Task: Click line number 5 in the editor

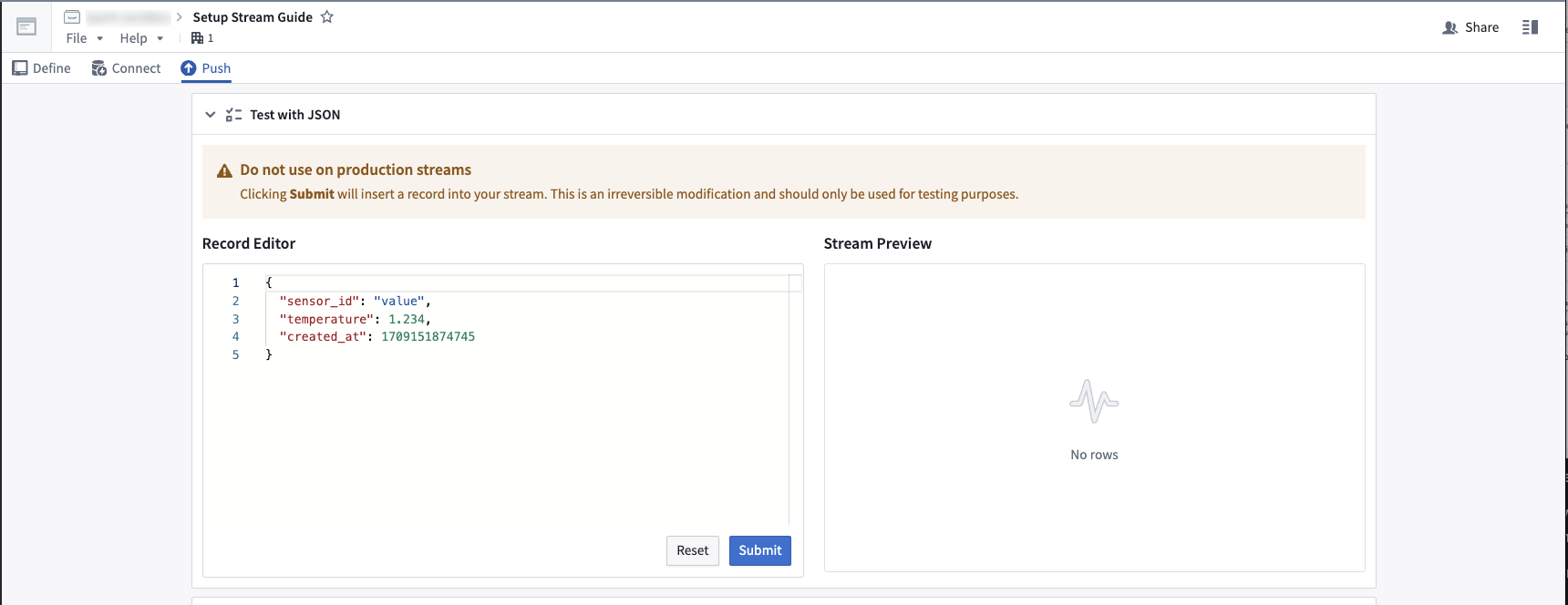Action: point(235,354)
